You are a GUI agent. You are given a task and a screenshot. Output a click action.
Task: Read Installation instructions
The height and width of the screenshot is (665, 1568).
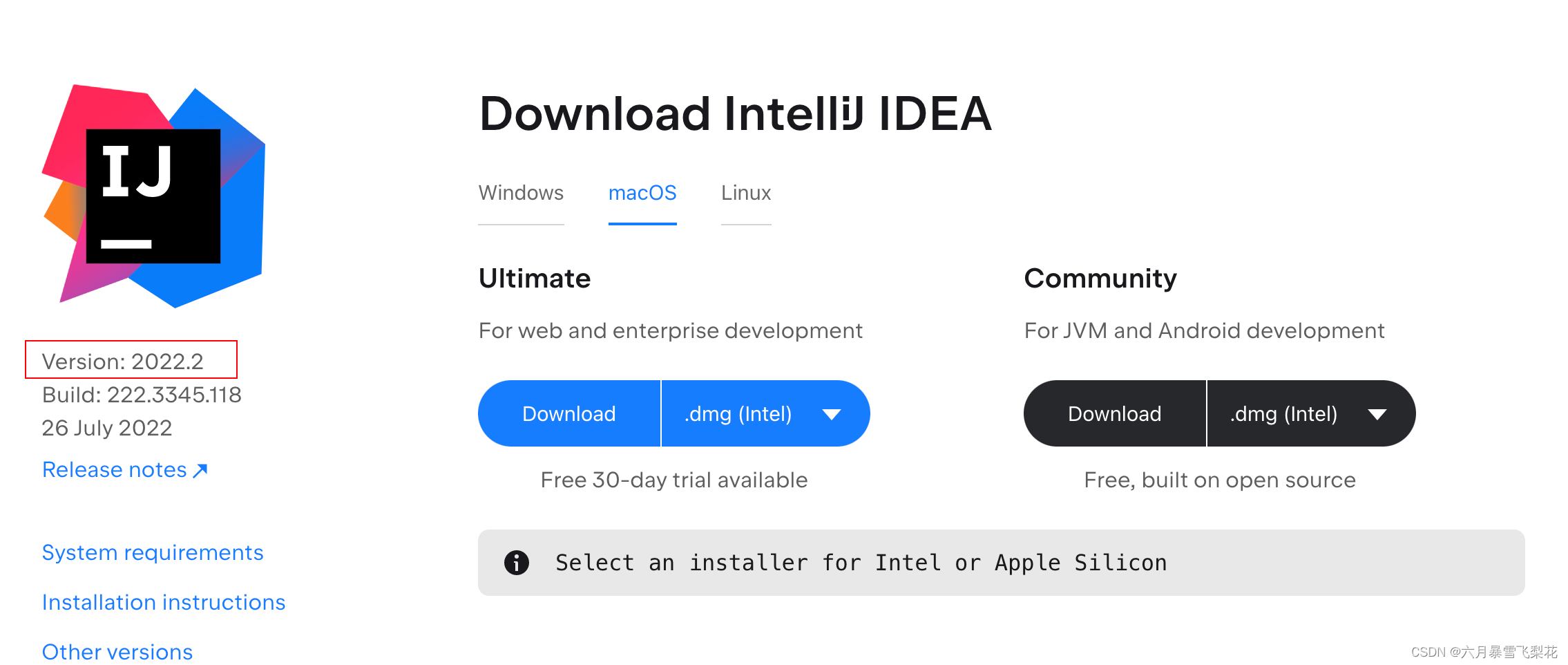163,602
